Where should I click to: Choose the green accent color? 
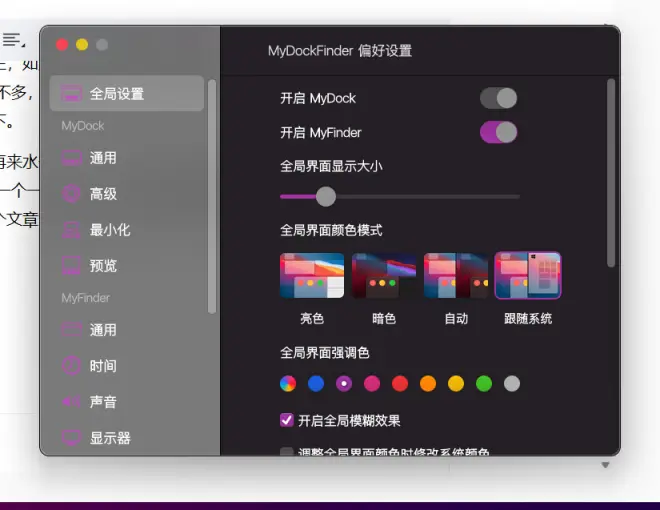(x=484, y=383)
